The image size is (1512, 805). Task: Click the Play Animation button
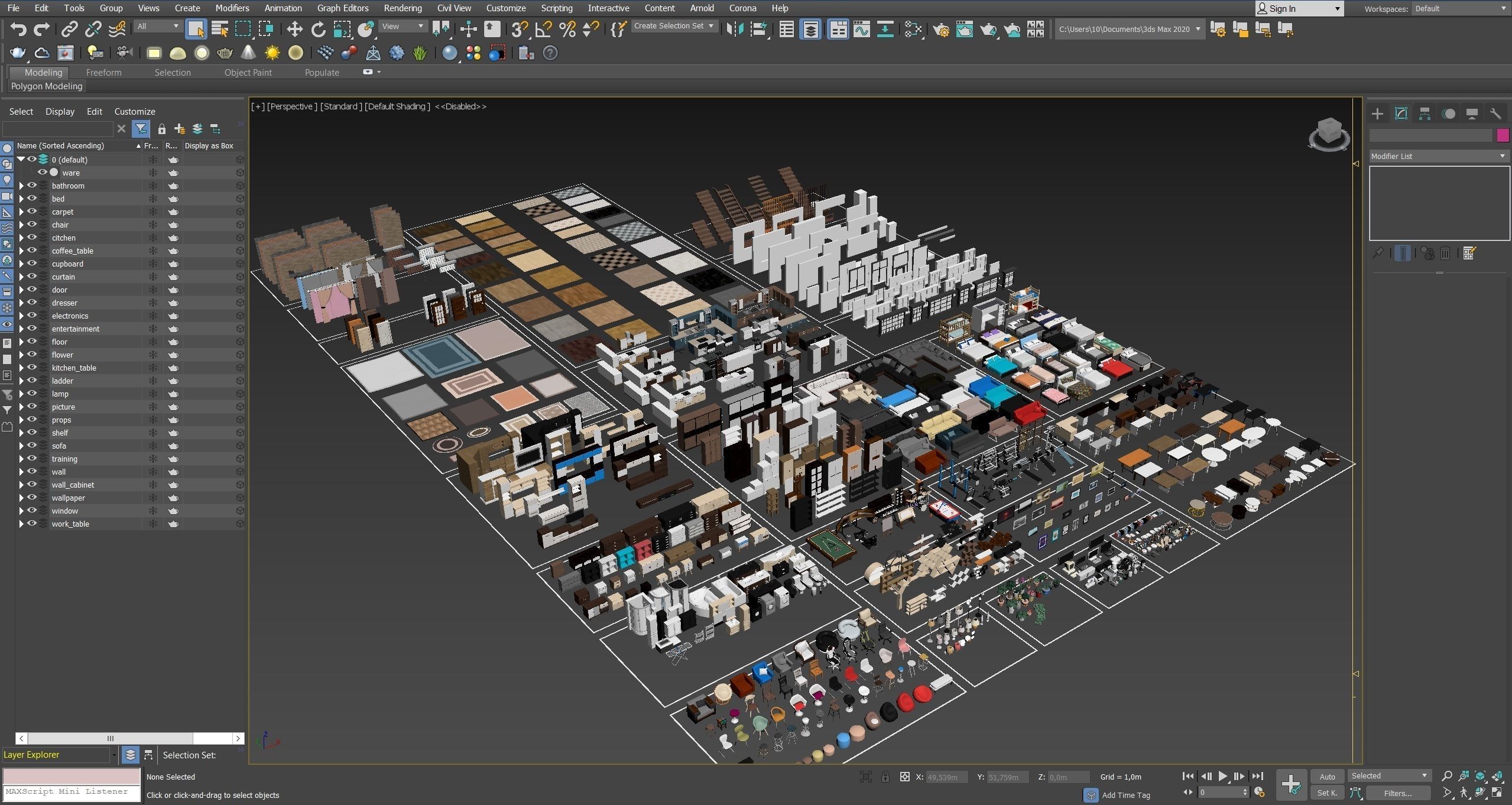[1222, 776]
